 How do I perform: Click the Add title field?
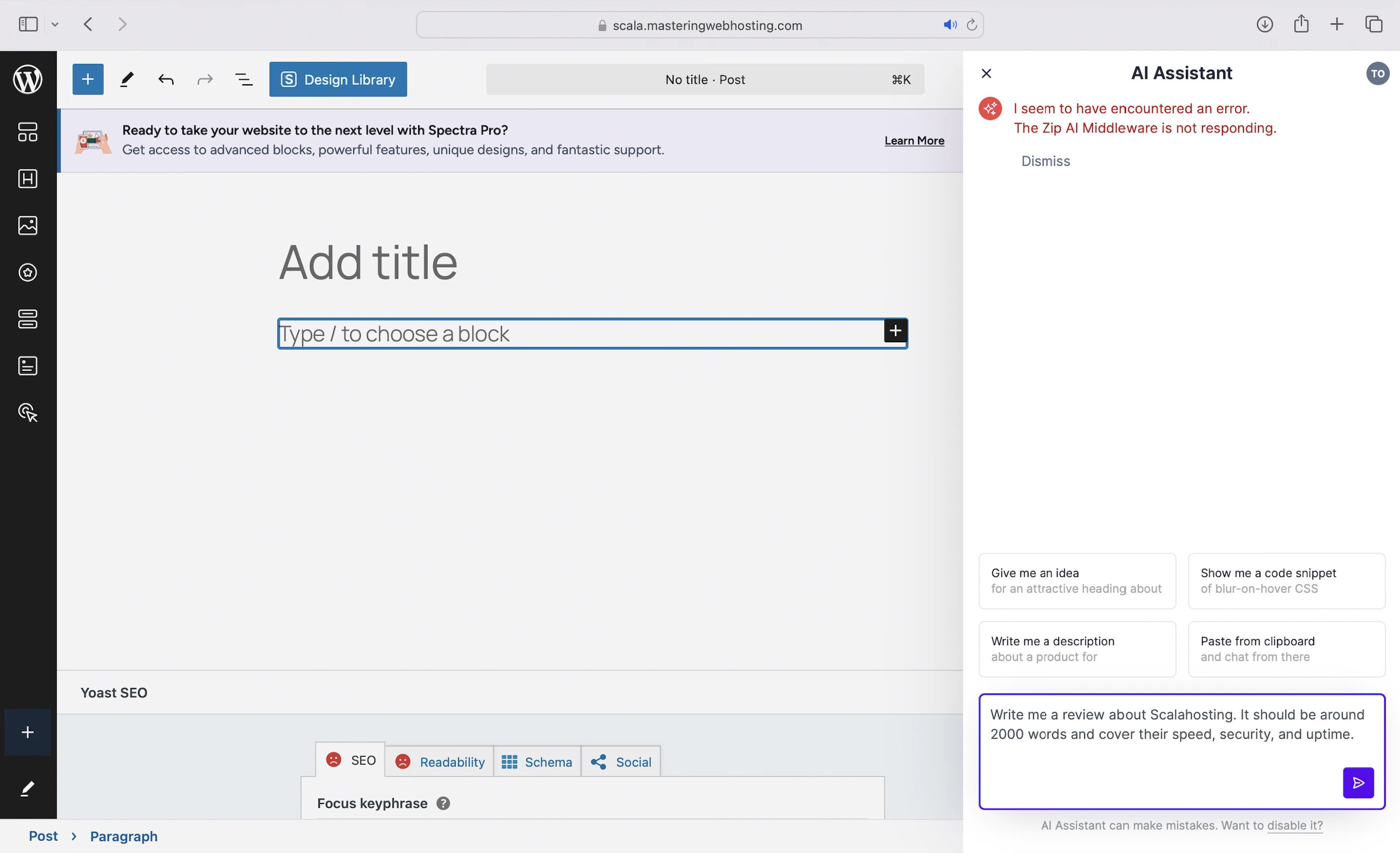[x=368, y=262]
